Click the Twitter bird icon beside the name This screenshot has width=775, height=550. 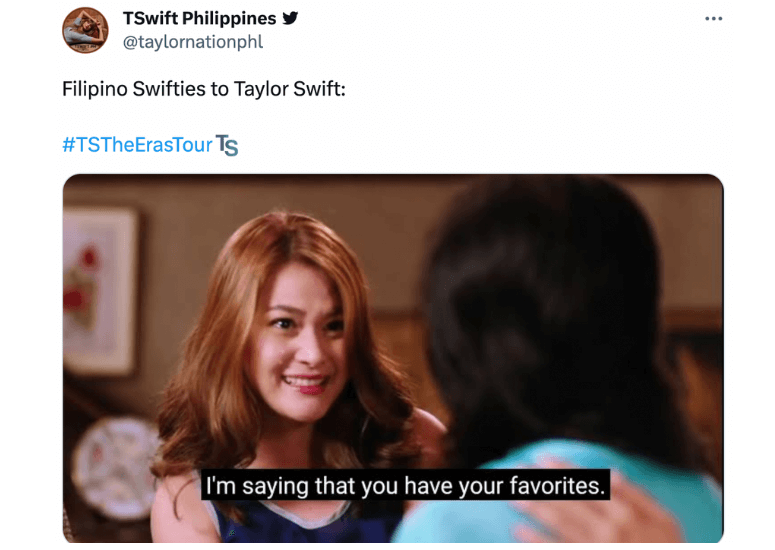point(290,18)
